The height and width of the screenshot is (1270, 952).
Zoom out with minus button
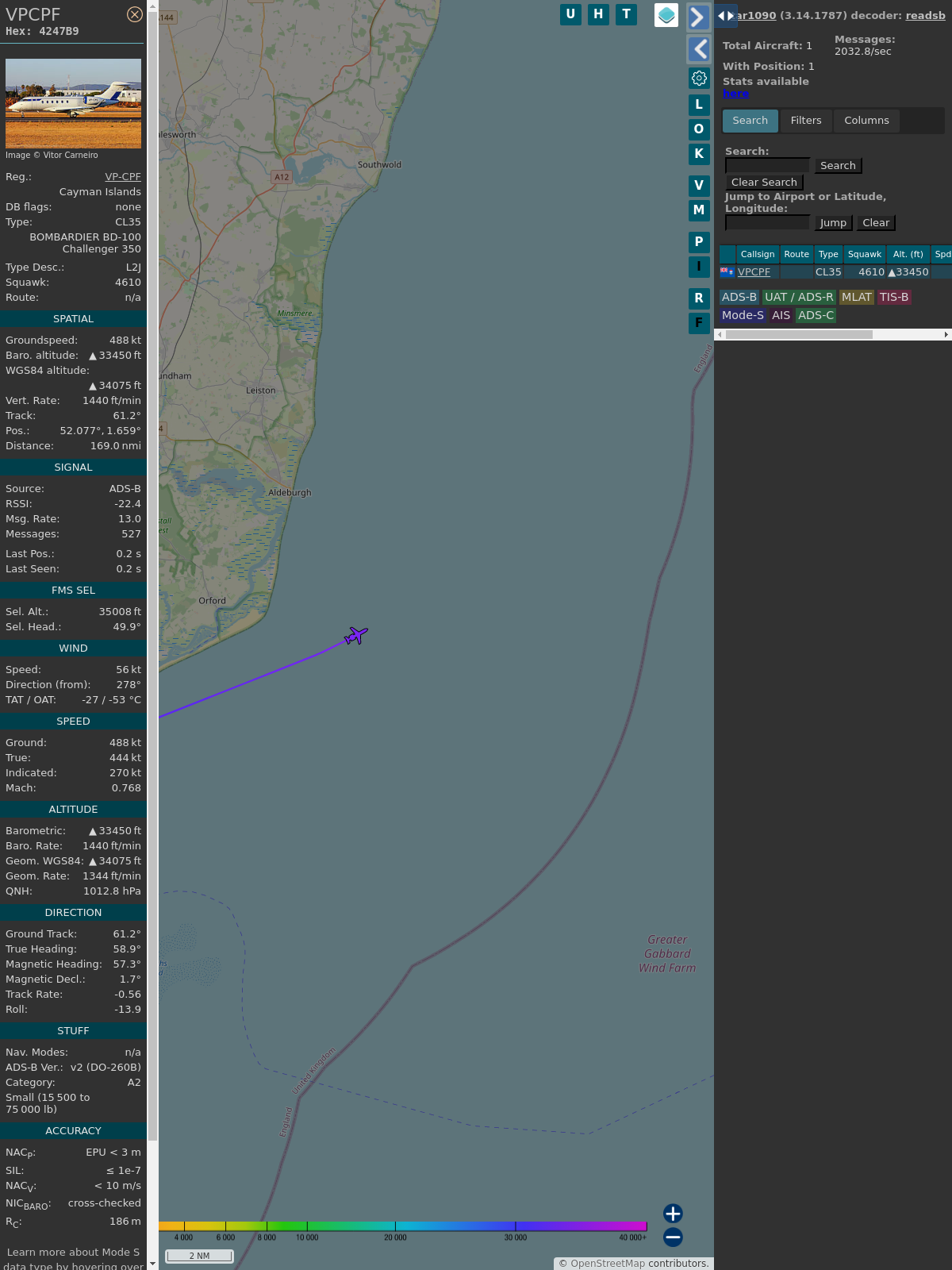click(673, 1237)
